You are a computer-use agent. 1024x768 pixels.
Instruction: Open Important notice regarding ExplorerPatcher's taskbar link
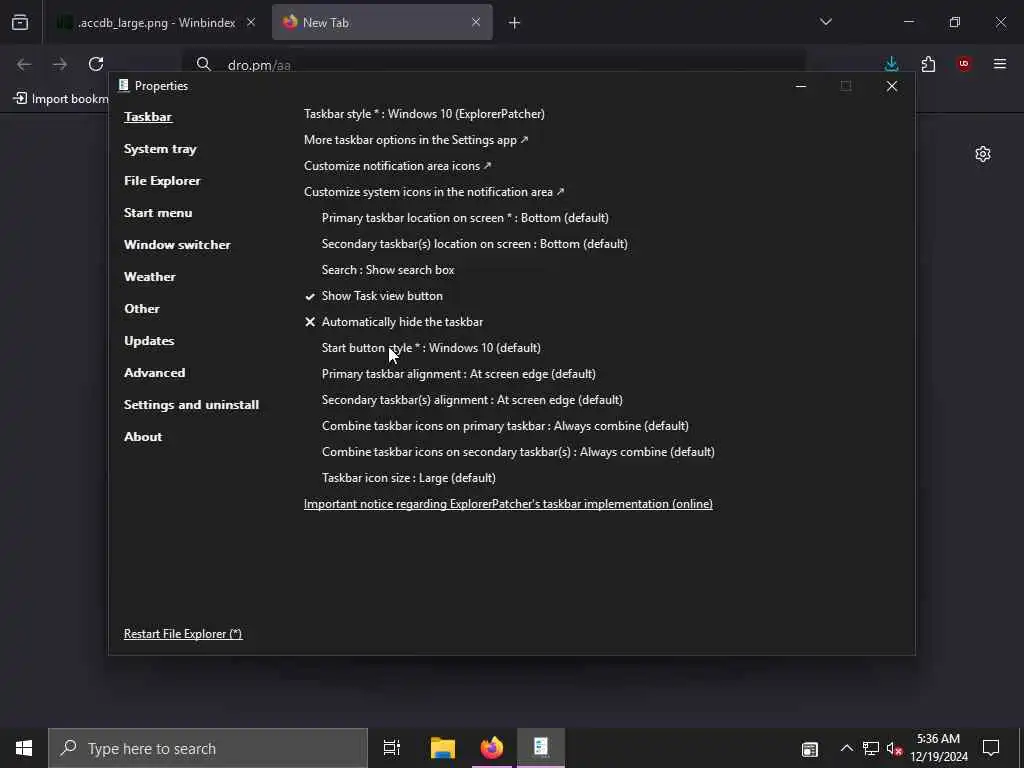point(508,504)
